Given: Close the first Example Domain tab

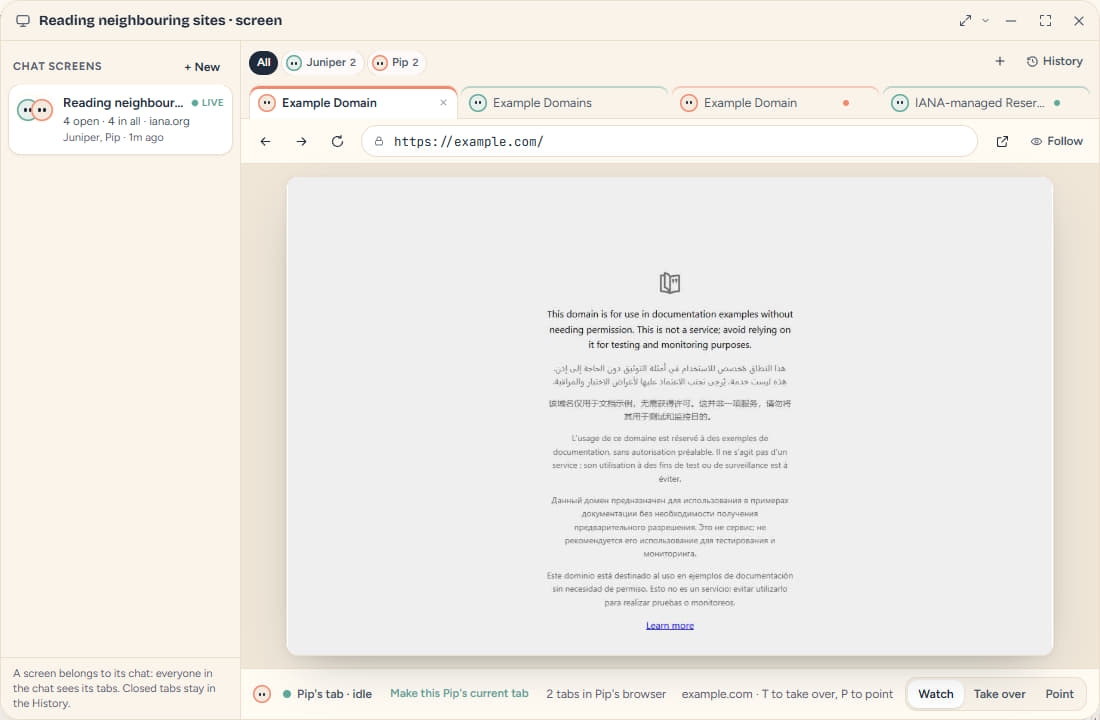Looking at the screenshot, I should point(443,102).
